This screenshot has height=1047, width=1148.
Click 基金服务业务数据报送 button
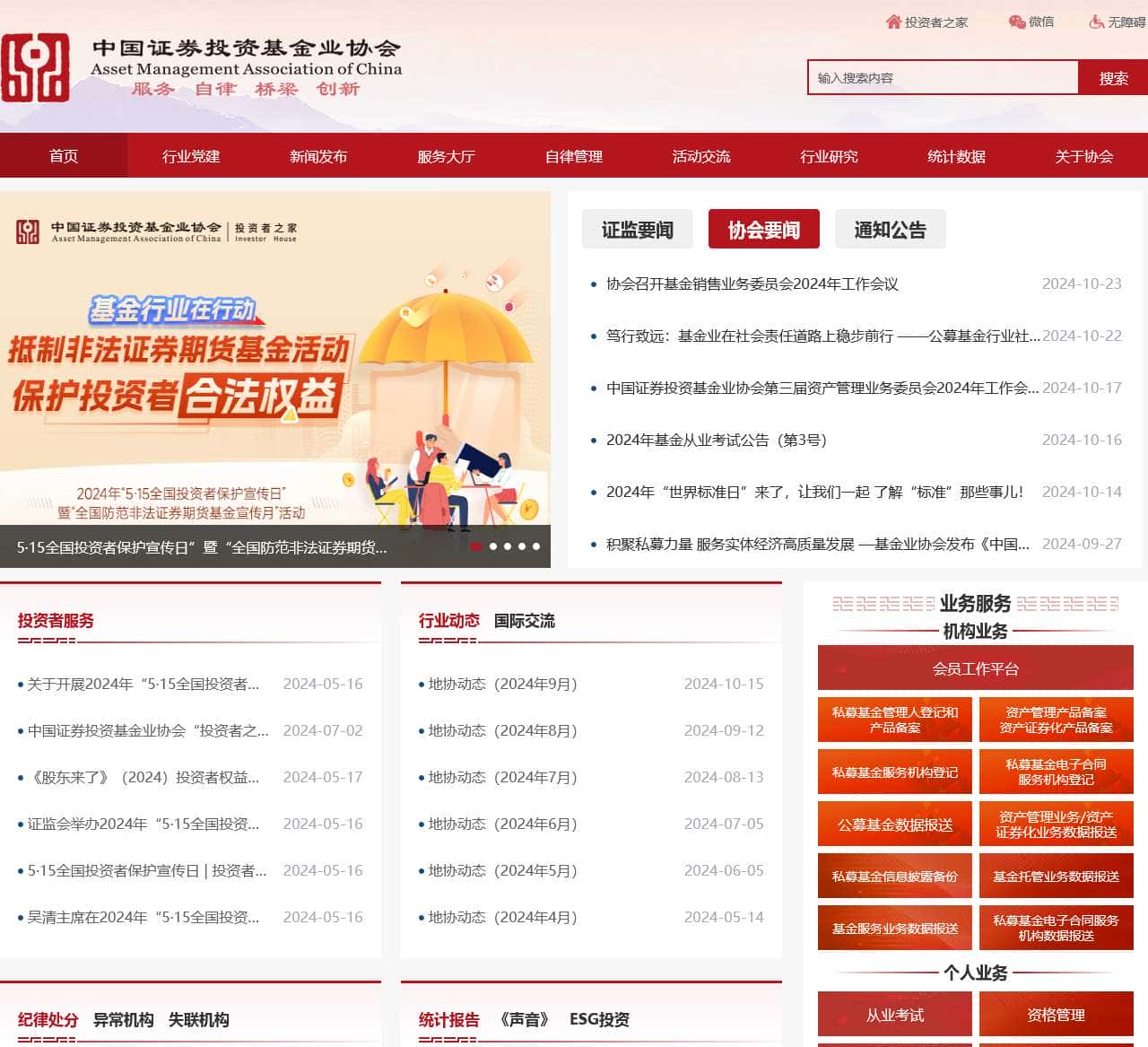pyautogui.click(x=895, y=928)
